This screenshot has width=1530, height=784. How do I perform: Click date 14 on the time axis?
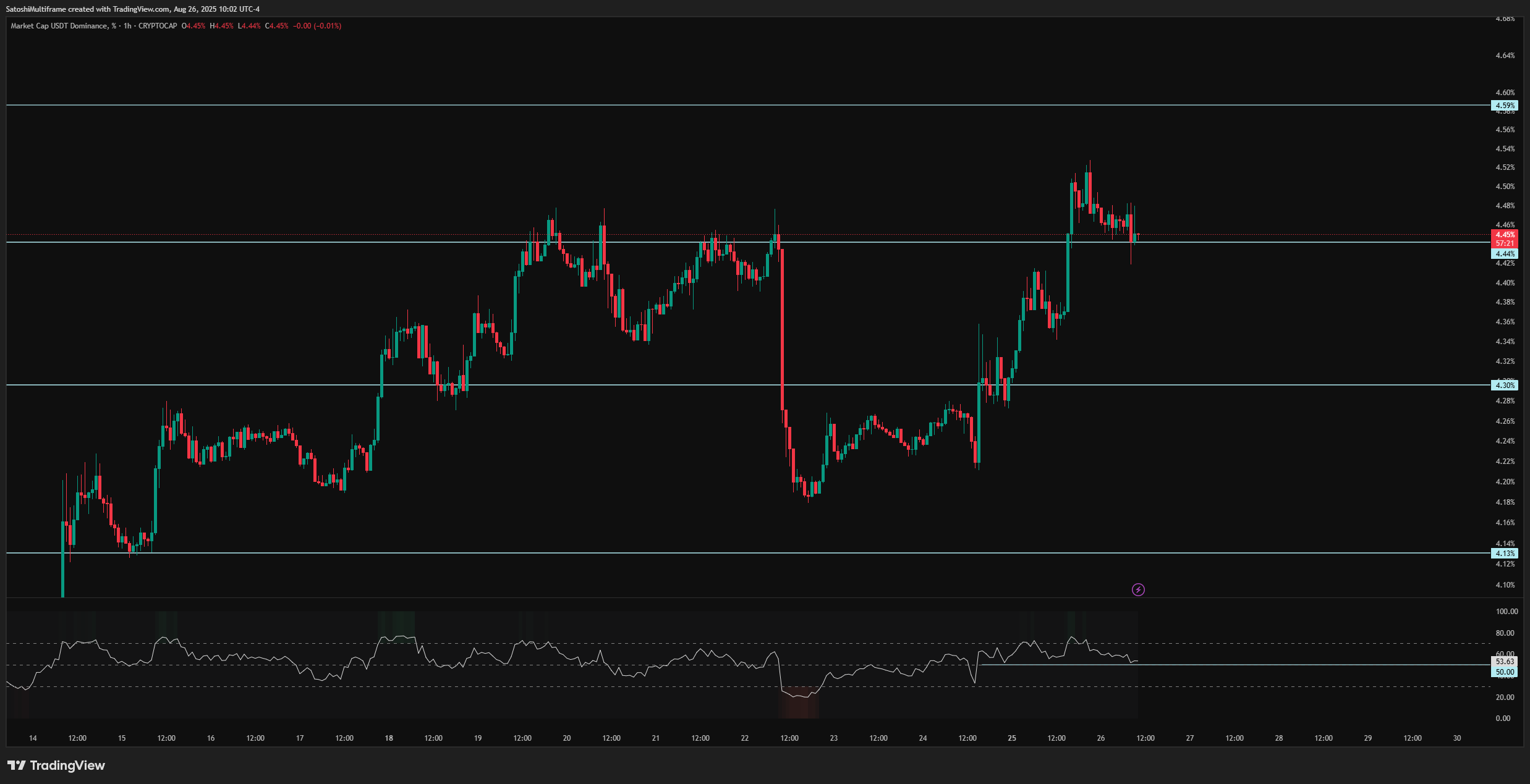(33, 738)
